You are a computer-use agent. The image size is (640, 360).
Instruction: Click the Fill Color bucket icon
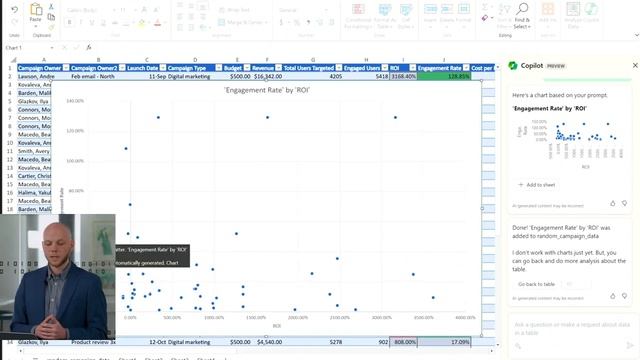point(142,23)
